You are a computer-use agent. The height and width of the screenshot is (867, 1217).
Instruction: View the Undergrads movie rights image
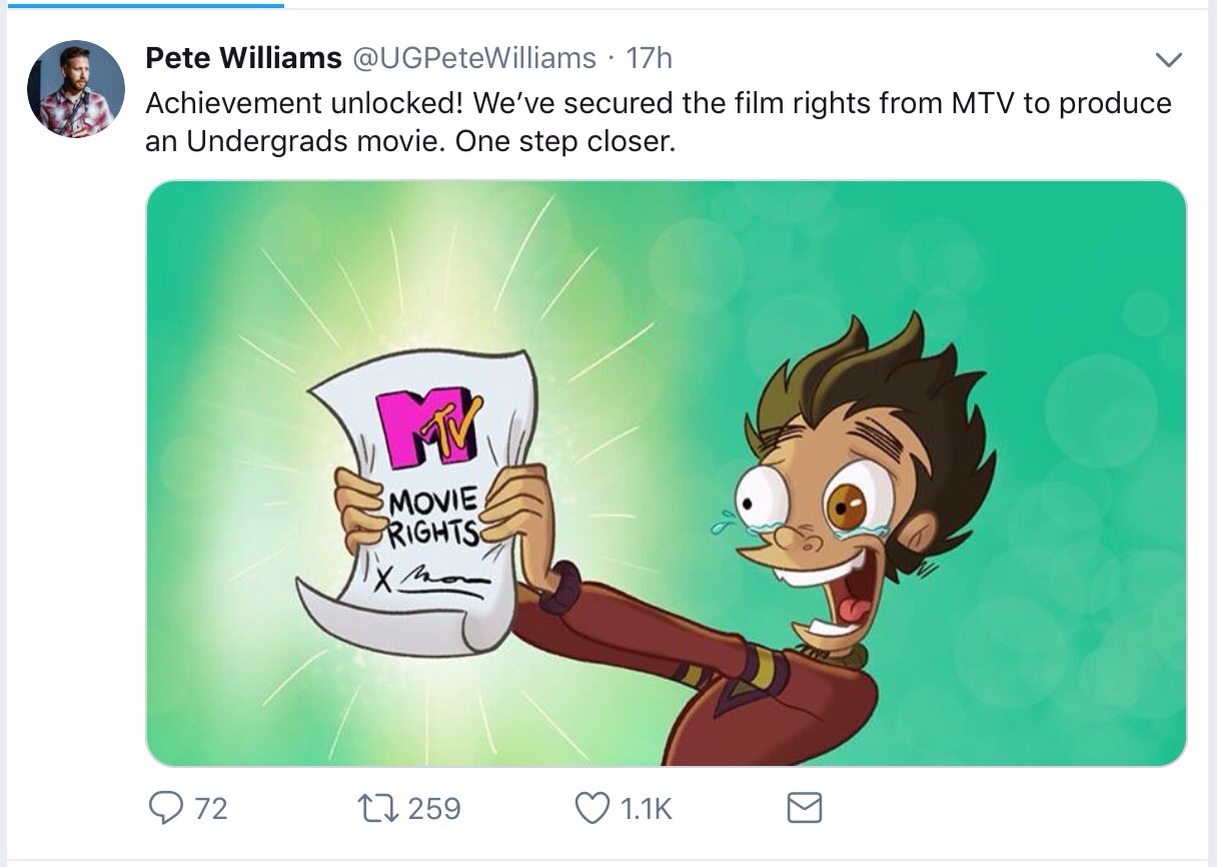tap(666, 473)
